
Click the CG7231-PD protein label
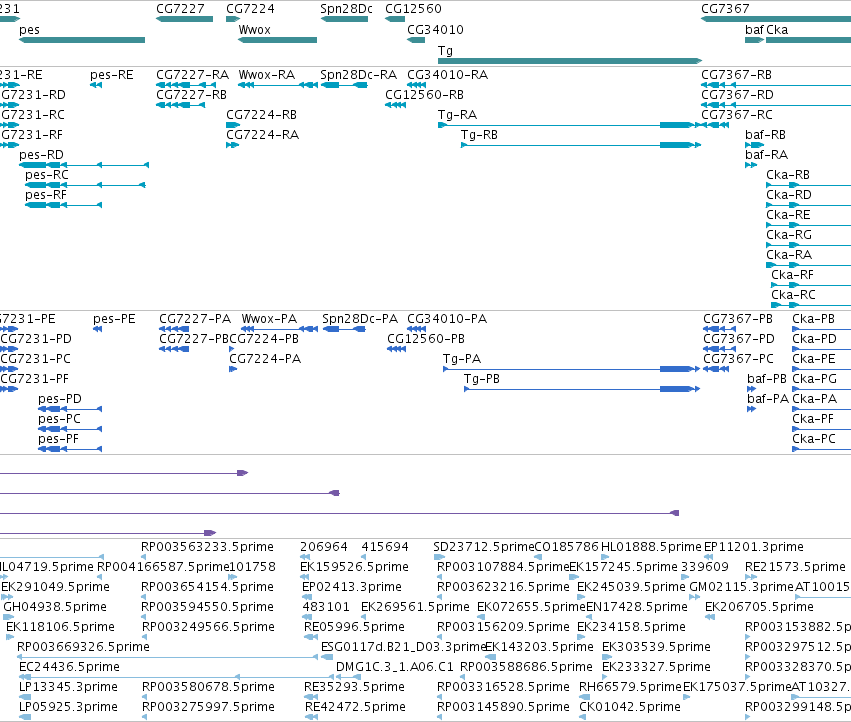coord(36,339)
